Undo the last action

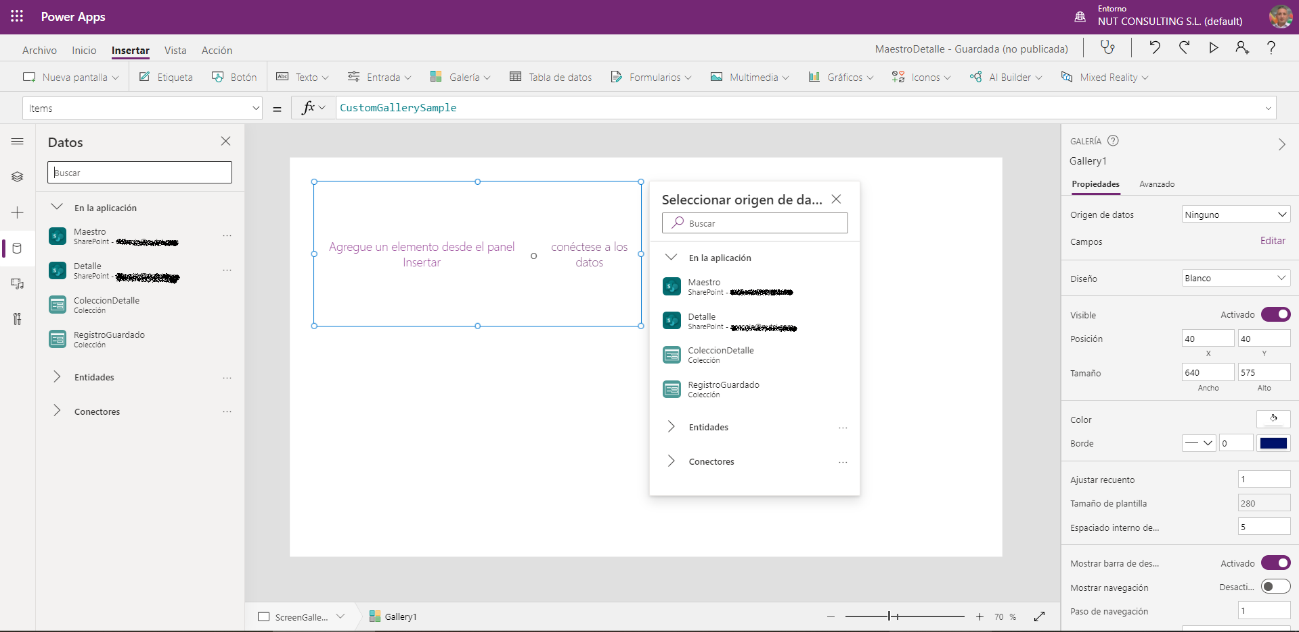tap(1155, 47)
